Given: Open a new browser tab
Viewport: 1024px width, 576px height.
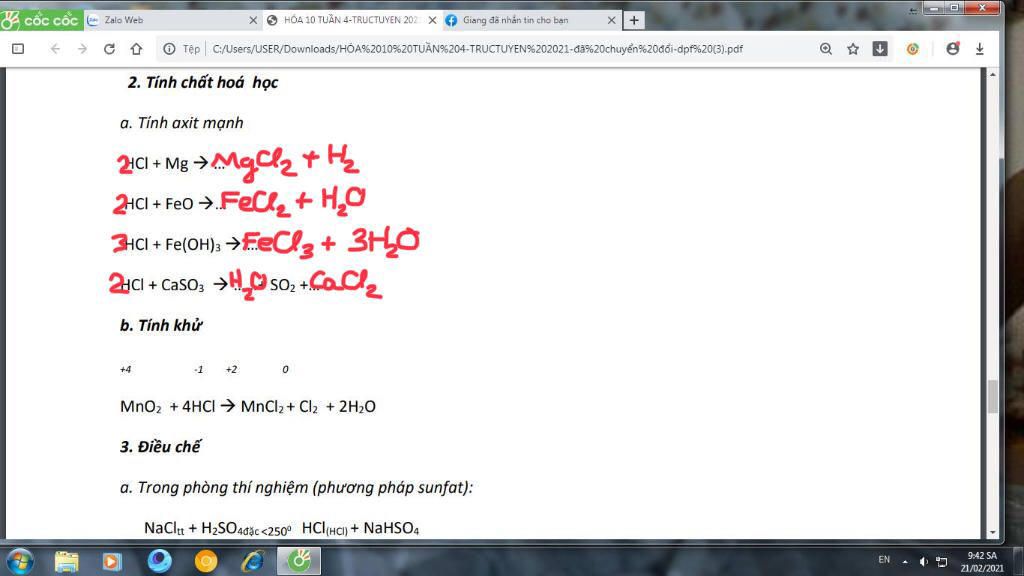Looking at the screenshot, I should coord(633,20).
